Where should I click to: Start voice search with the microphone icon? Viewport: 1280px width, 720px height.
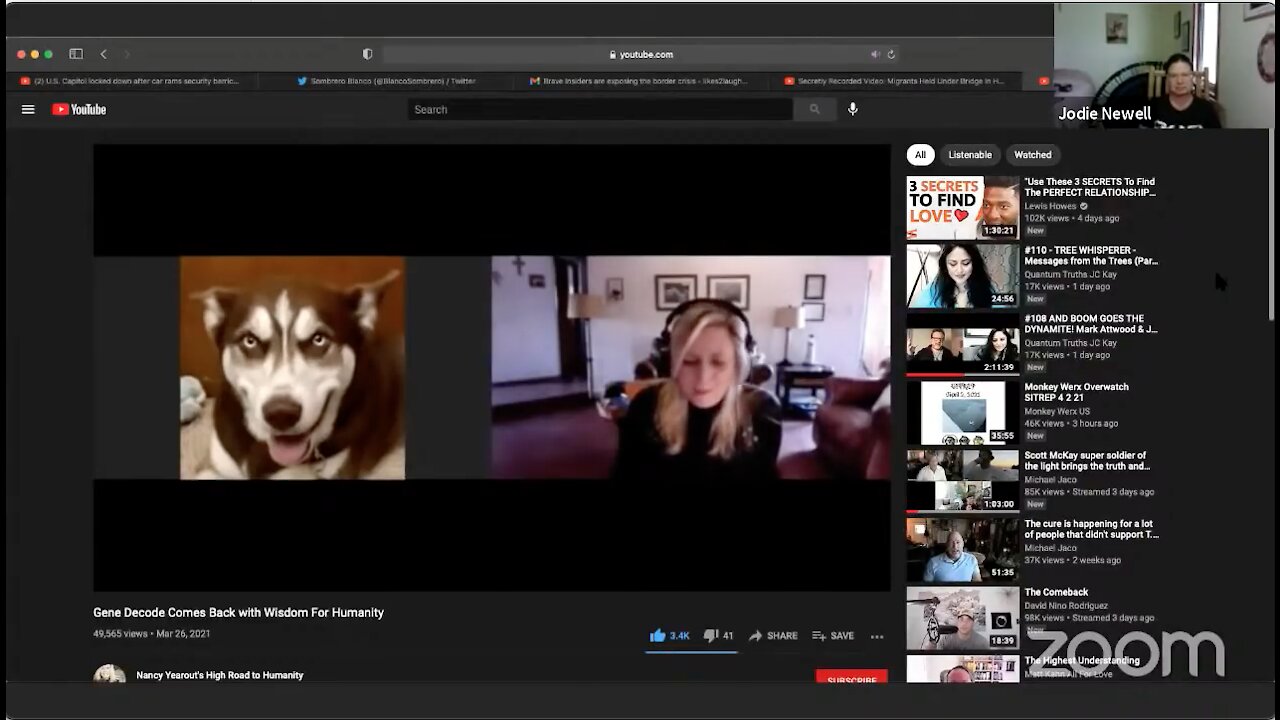click(x=853, y=109)
